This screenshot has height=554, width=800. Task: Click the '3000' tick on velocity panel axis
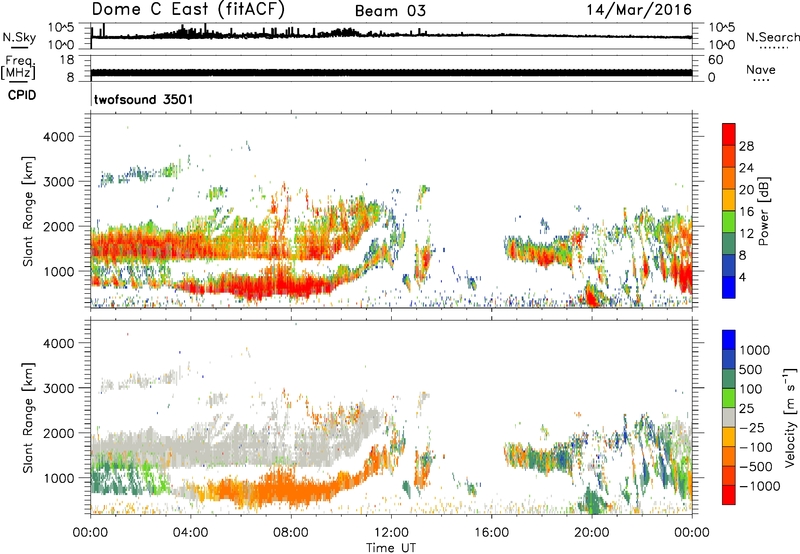(58, 388)
